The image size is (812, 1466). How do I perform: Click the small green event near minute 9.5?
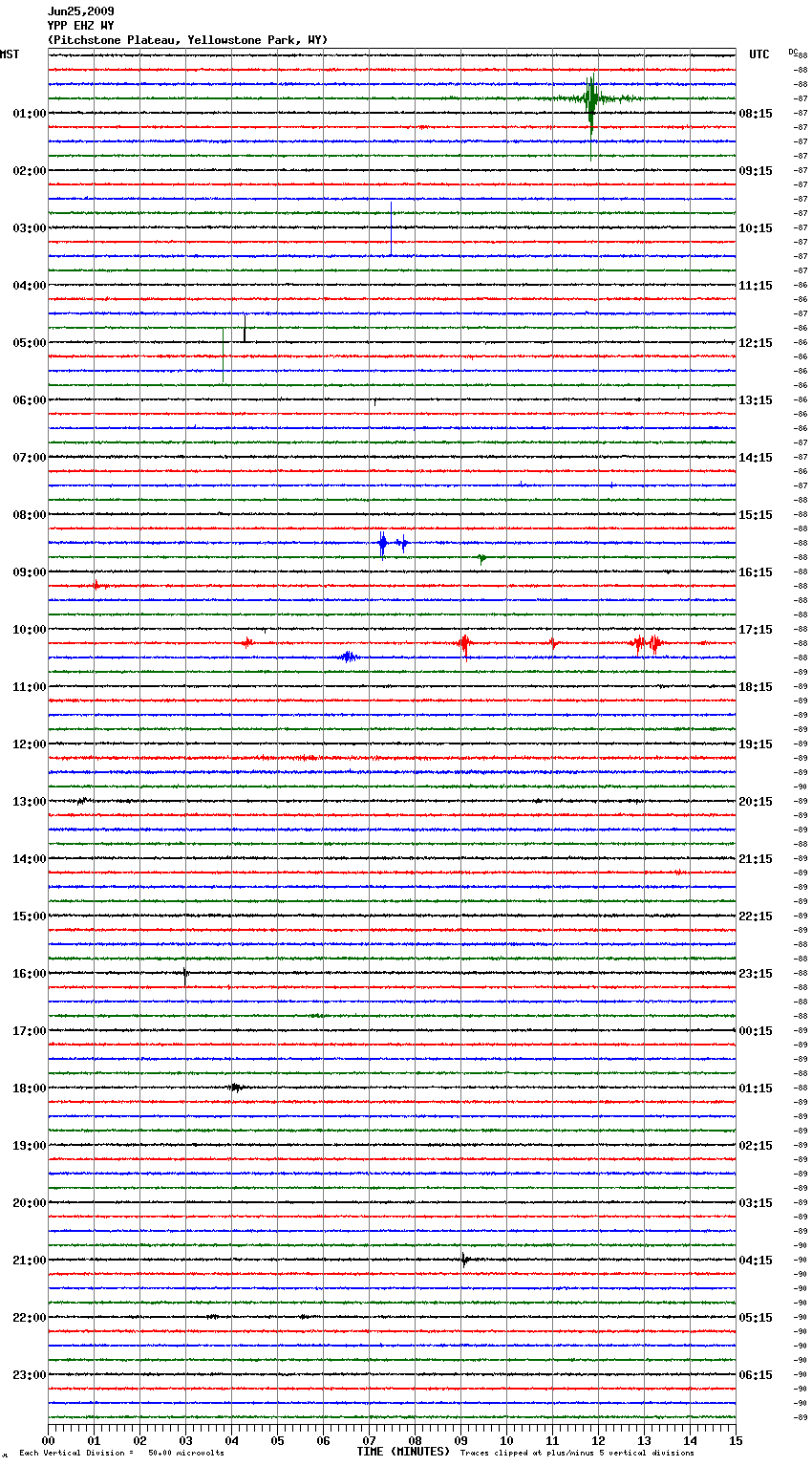[x=482, y=558]
